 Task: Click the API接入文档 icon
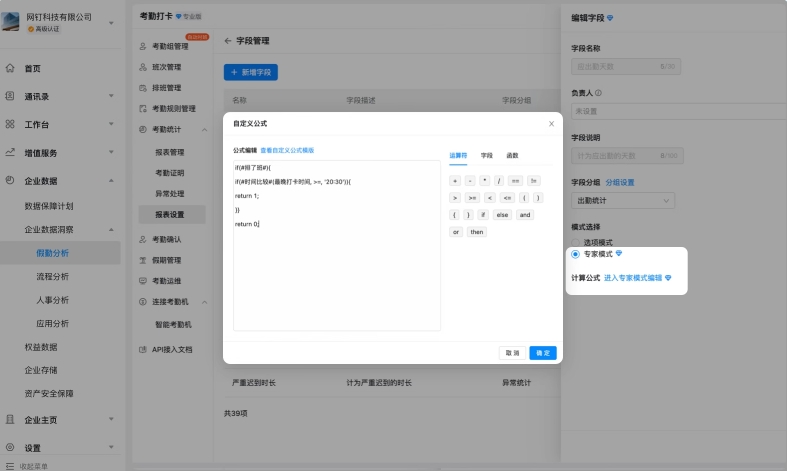pos(142,348)
